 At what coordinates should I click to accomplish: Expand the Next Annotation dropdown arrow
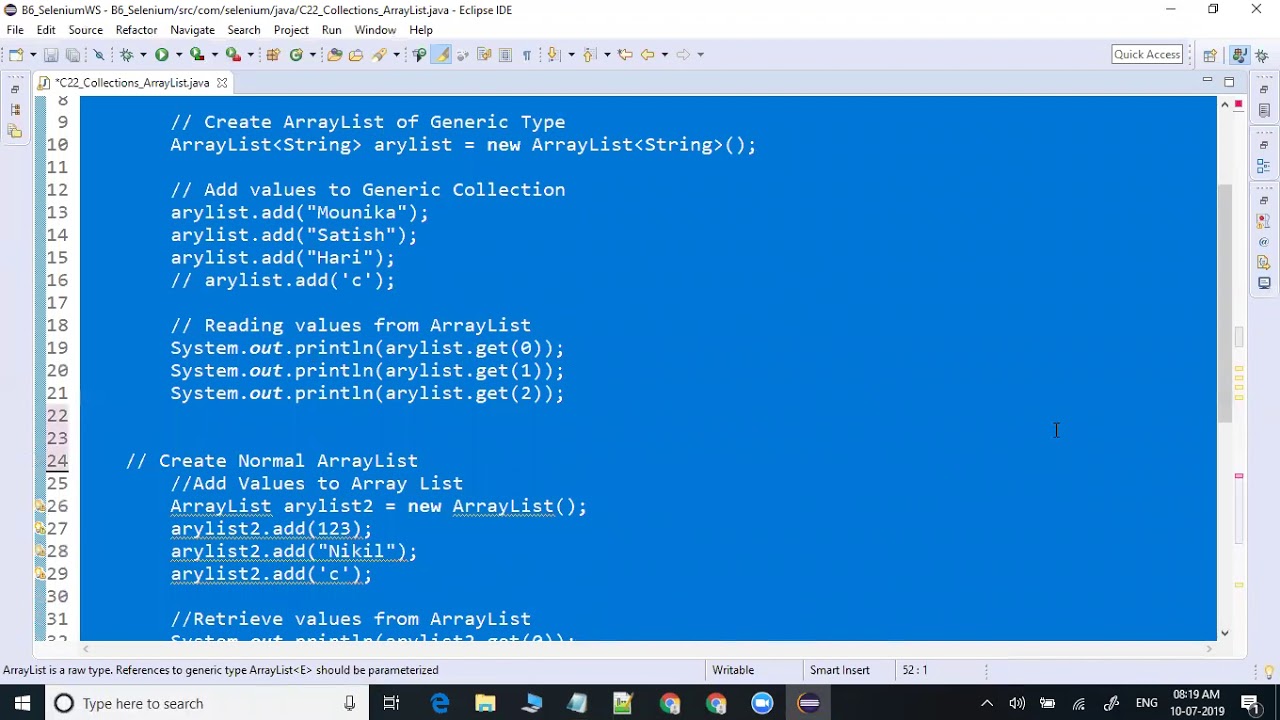click(571, 54)
